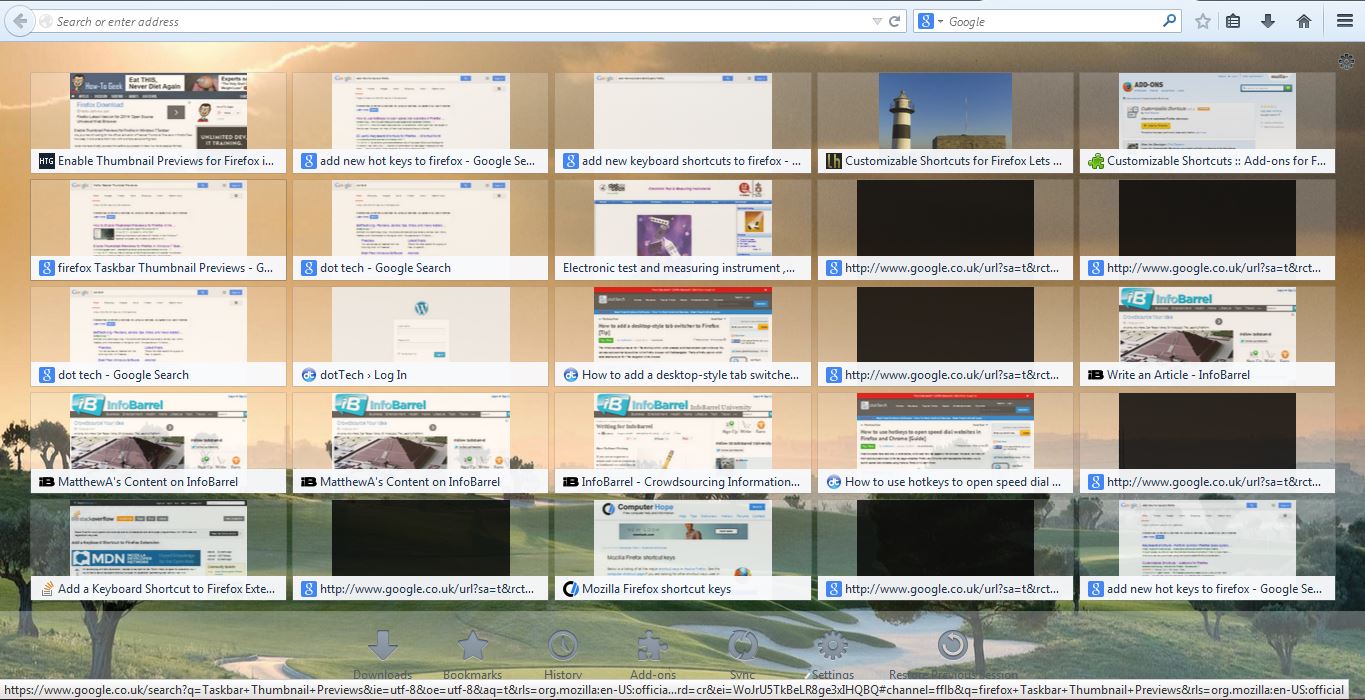This screenshot has width=1365, height=700.
Task: Open the dotTech › Log In tile
Action: point(420,337)
